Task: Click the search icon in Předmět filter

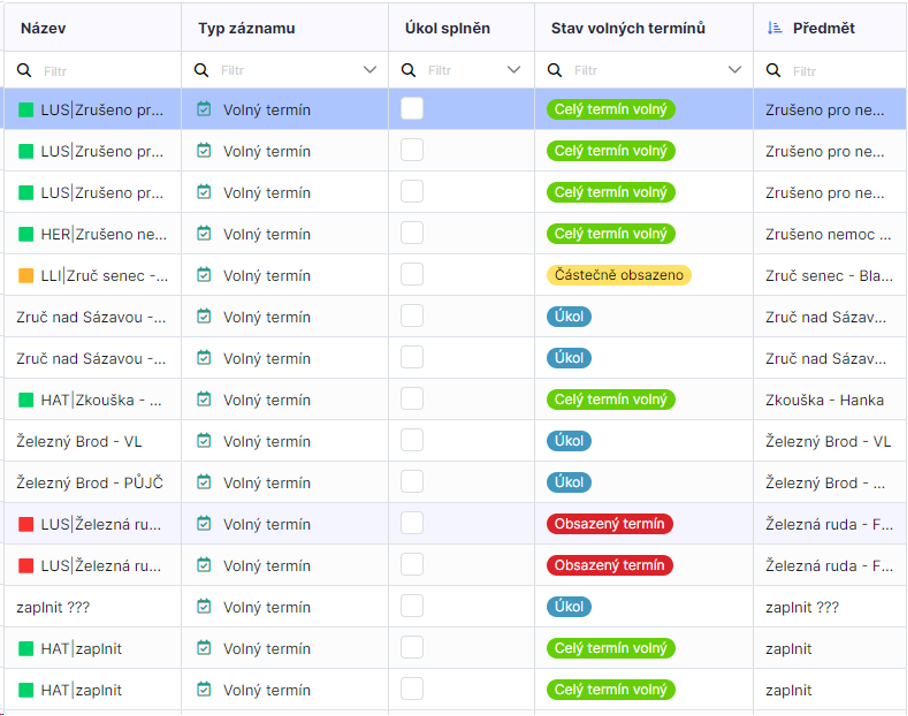Action: 773,71
